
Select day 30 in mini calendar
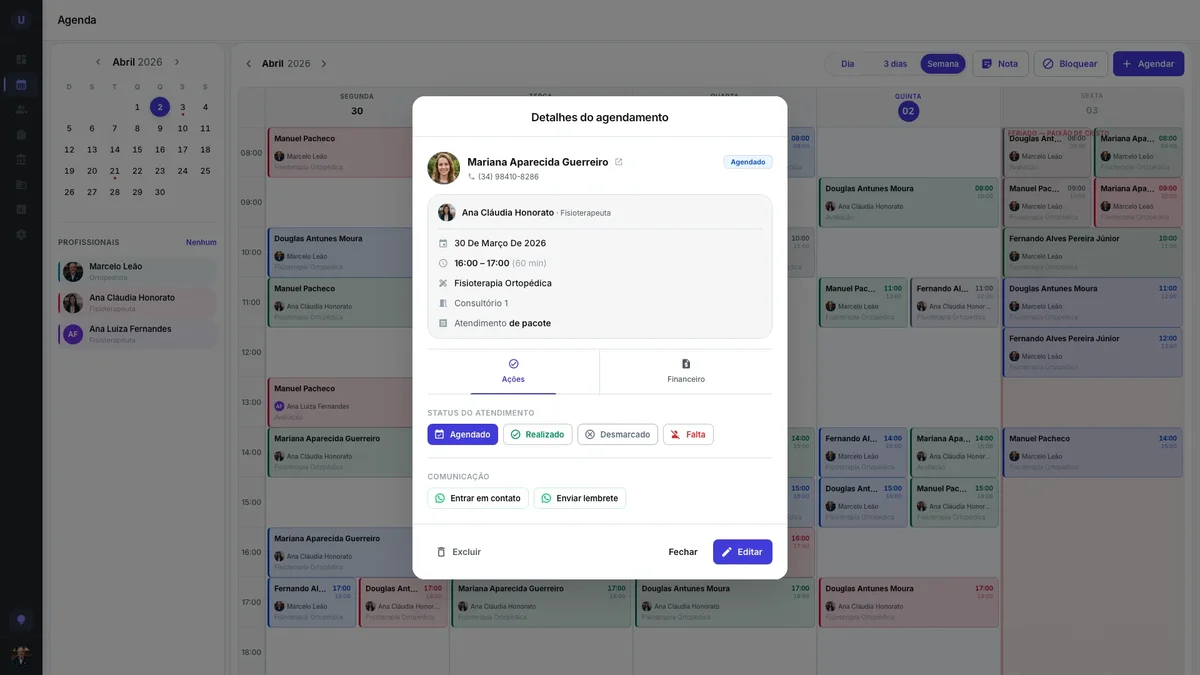tap(160, 192)
